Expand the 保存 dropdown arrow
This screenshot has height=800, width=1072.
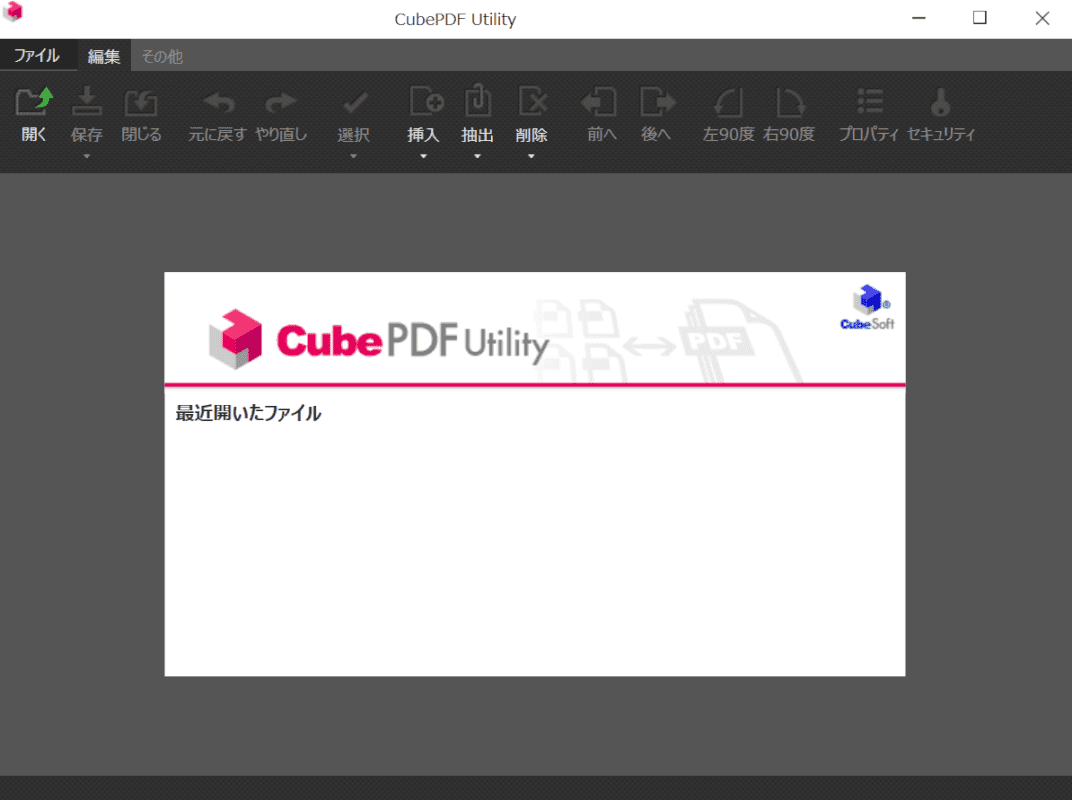pos(87,157)
